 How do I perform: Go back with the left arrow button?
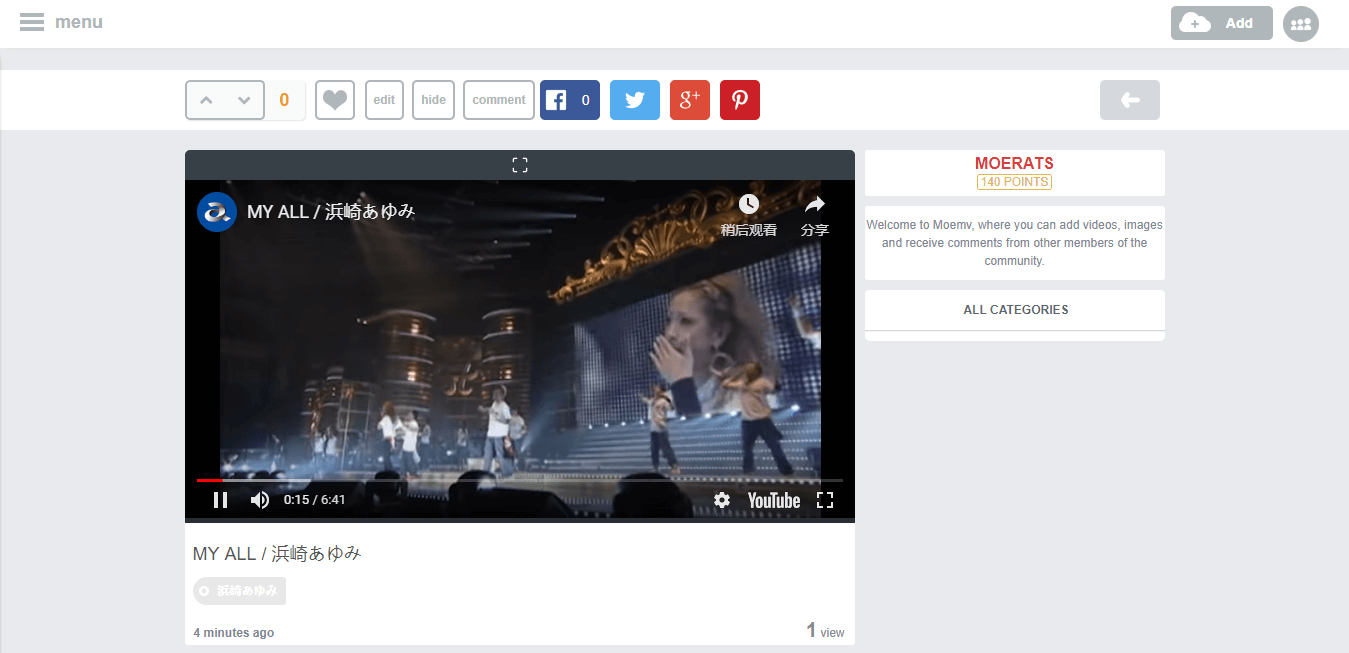pos(1130,100)
